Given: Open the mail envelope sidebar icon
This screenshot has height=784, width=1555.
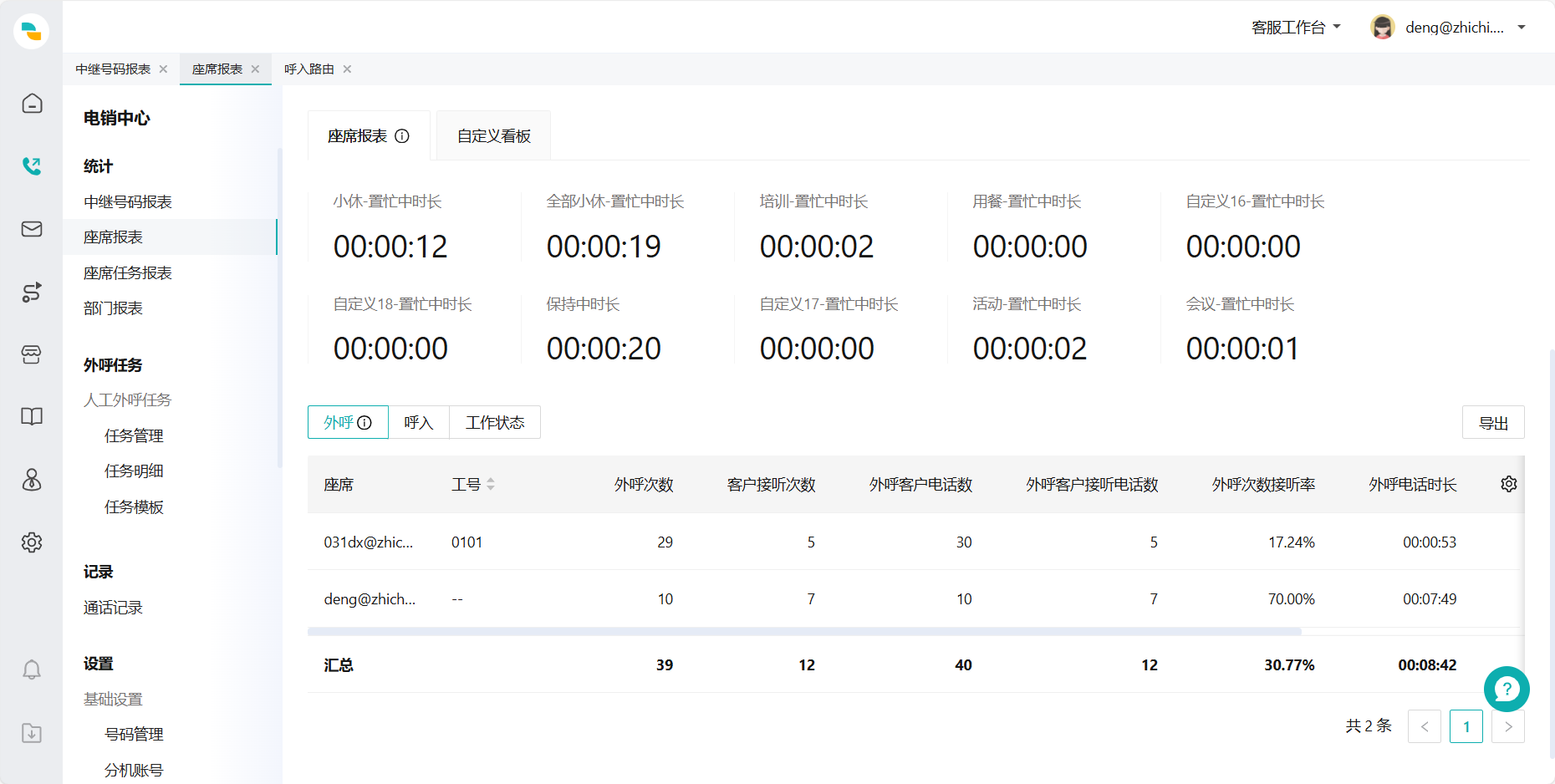Looking at the screenshot, I should 32,229.
